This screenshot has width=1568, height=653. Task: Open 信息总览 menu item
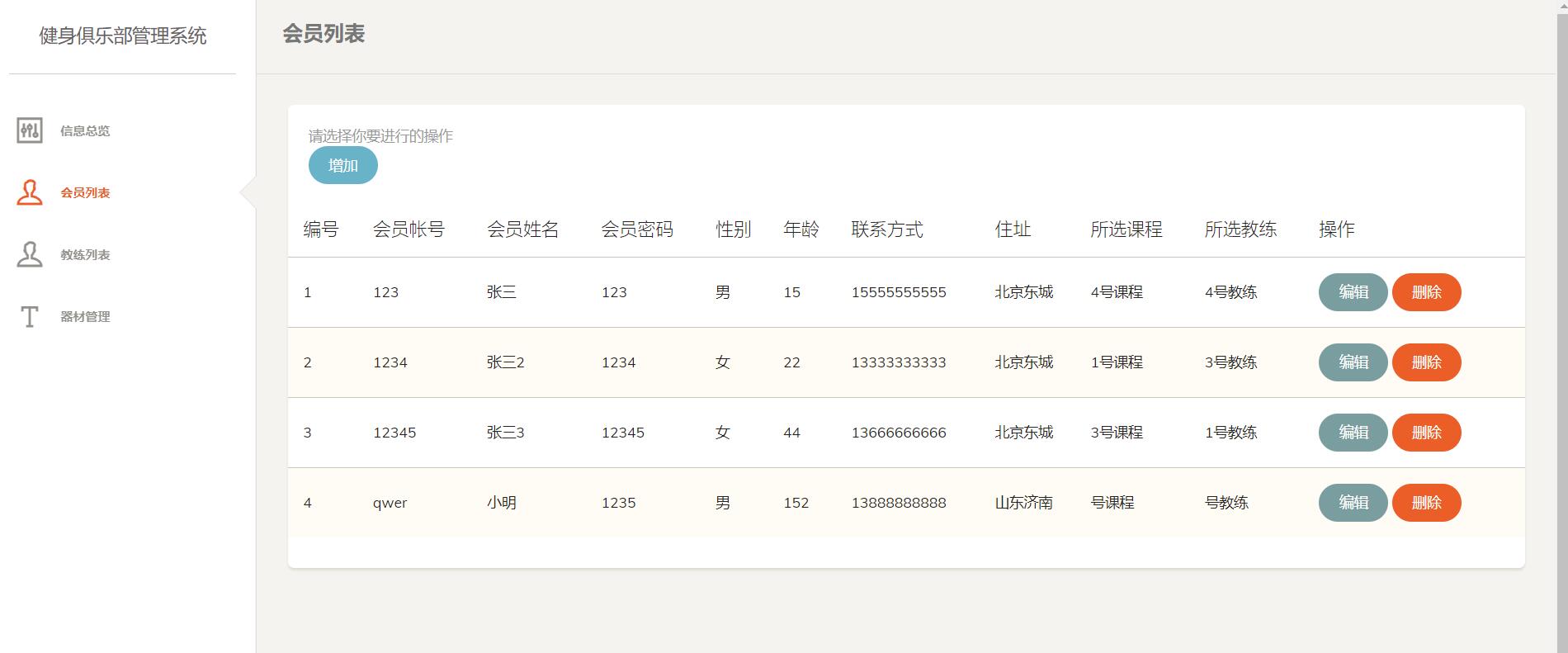pos(85,130)
